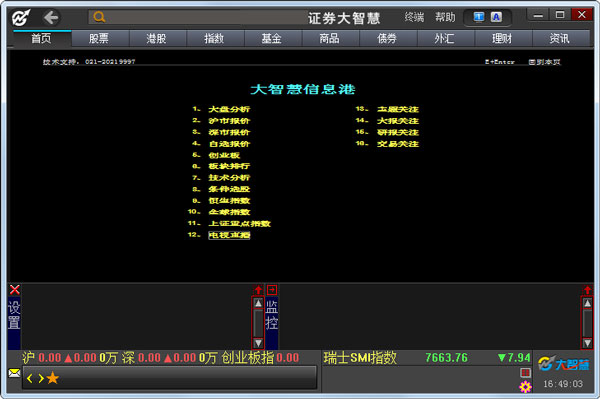Click the envelope mail icon at bottom left

(14, 373)
